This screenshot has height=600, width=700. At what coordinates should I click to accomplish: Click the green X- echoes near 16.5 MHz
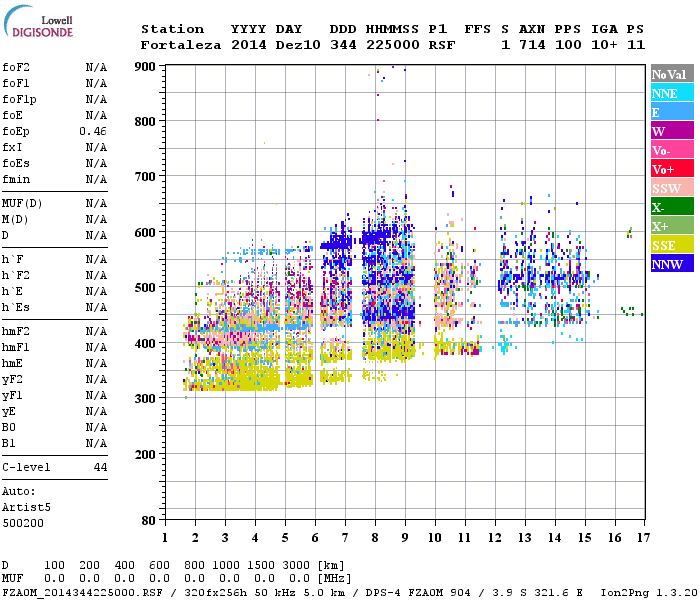click(632, 311)
